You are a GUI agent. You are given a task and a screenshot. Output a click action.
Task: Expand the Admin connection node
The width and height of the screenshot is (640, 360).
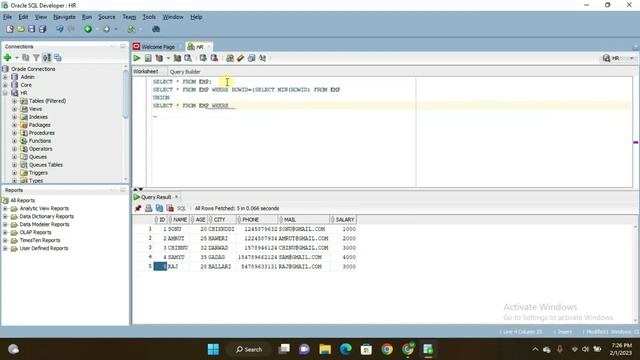(5, 77)
